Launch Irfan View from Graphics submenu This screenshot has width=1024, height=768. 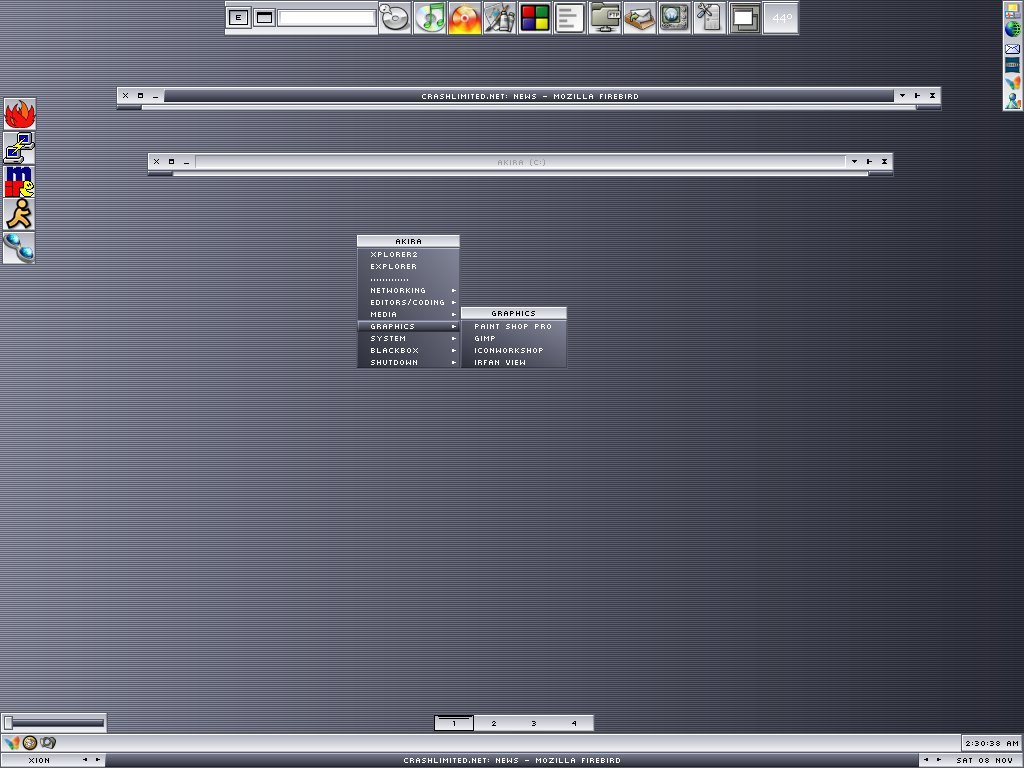click(513, 362)
